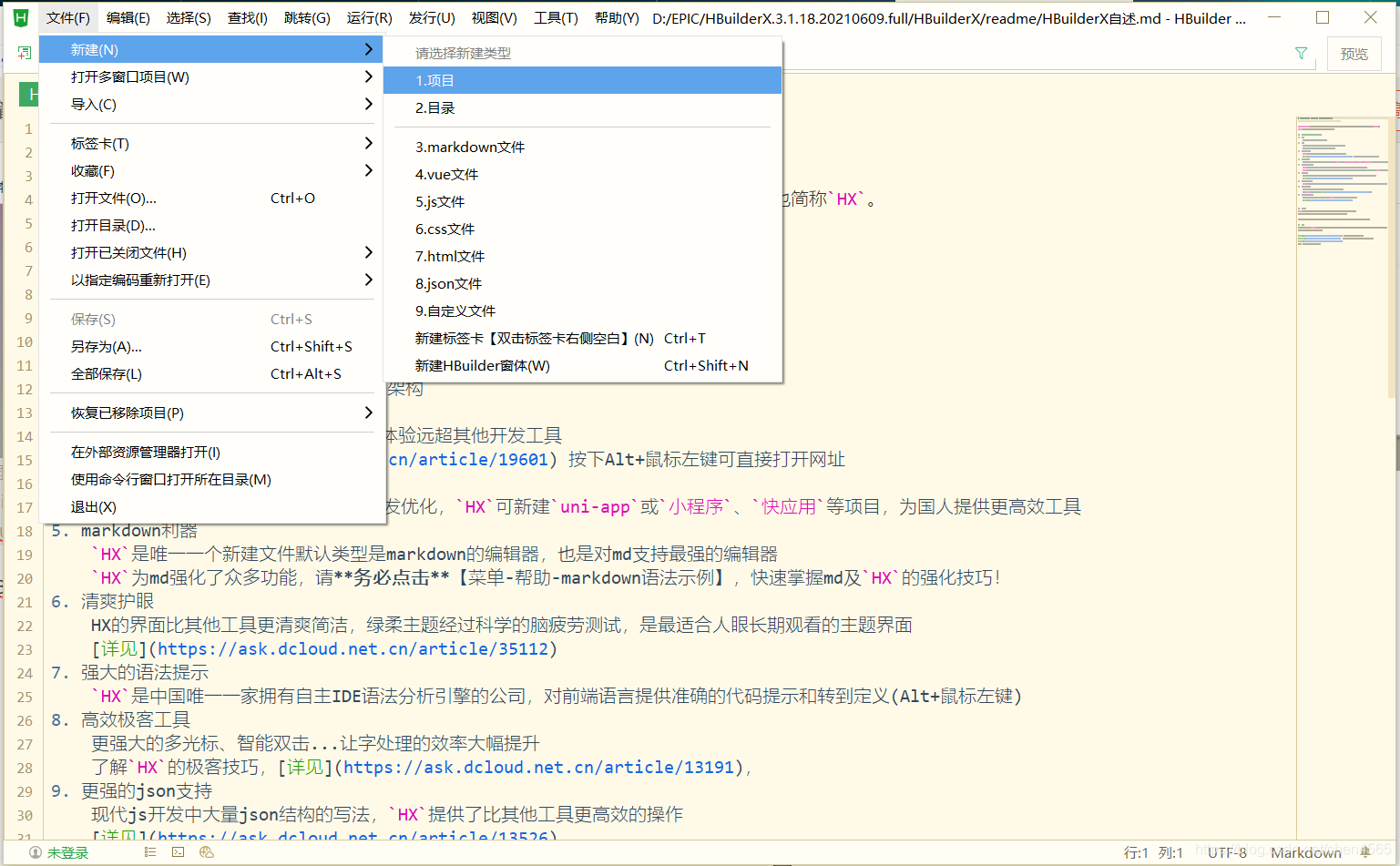Image resolution: width=1400 pixels, height=866 pixels.
Task: Click the 行:1 列:1 cursor position indicator
Action: 1153,852
